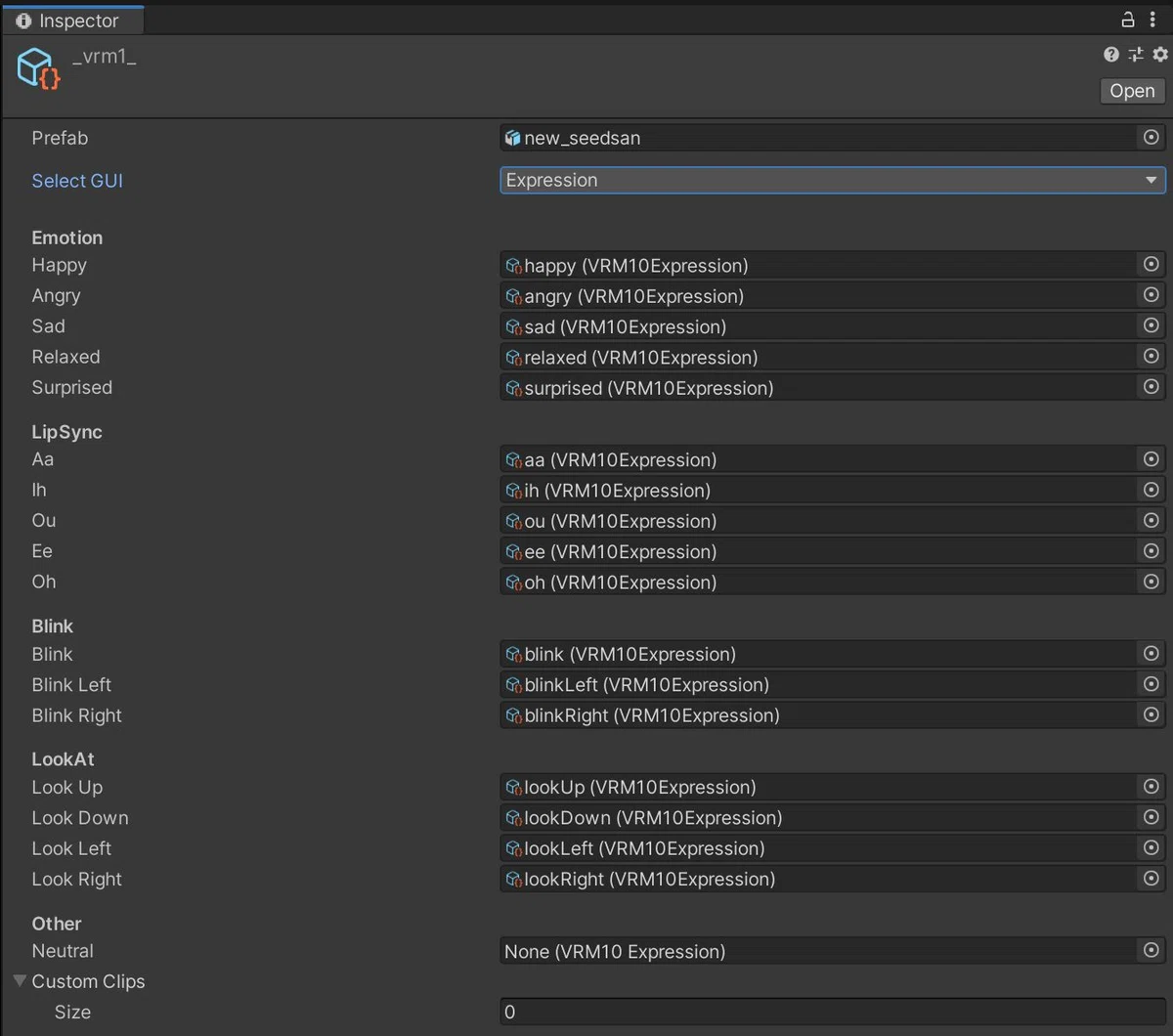Click the _vrm1_ asset icon
Image resolution: width=1173 pixels, height=1036 pixels.
point(39,68)
